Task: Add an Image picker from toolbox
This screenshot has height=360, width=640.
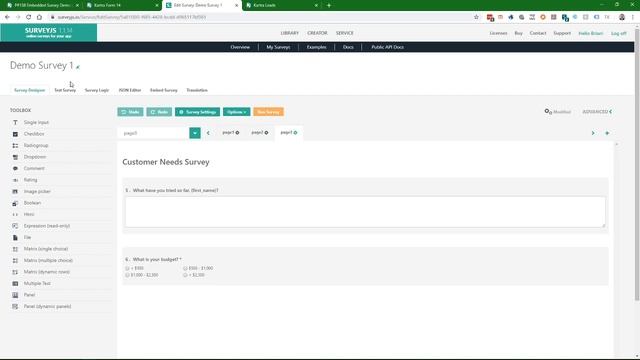Action: pos(37,191)
